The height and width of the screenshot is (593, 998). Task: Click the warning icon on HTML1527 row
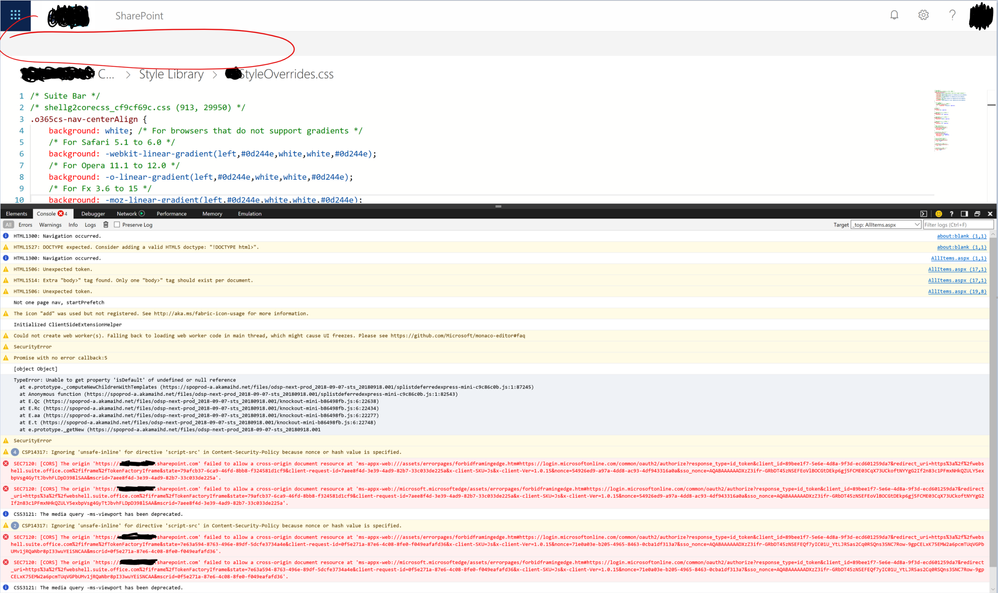6,247
